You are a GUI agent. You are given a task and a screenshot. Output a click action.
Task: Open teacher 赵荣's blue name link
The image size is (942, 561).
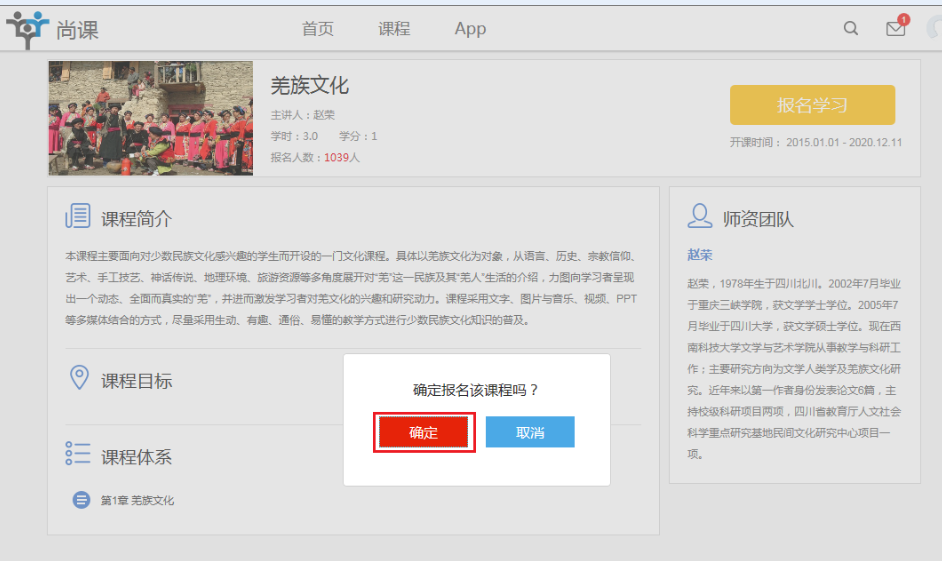coord(700,255)
